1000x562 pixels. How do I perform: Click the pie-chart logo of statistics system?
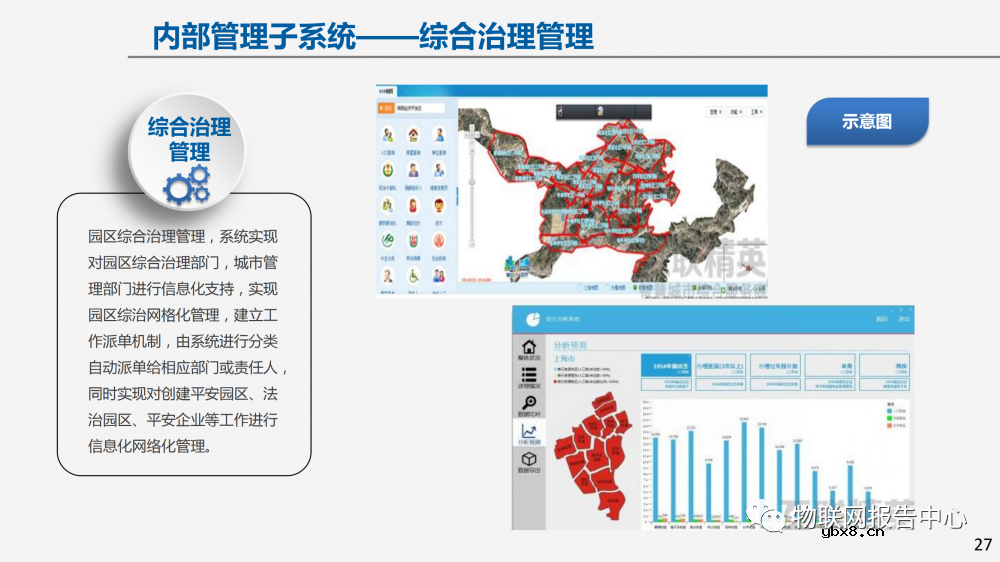tap(533, 319)
